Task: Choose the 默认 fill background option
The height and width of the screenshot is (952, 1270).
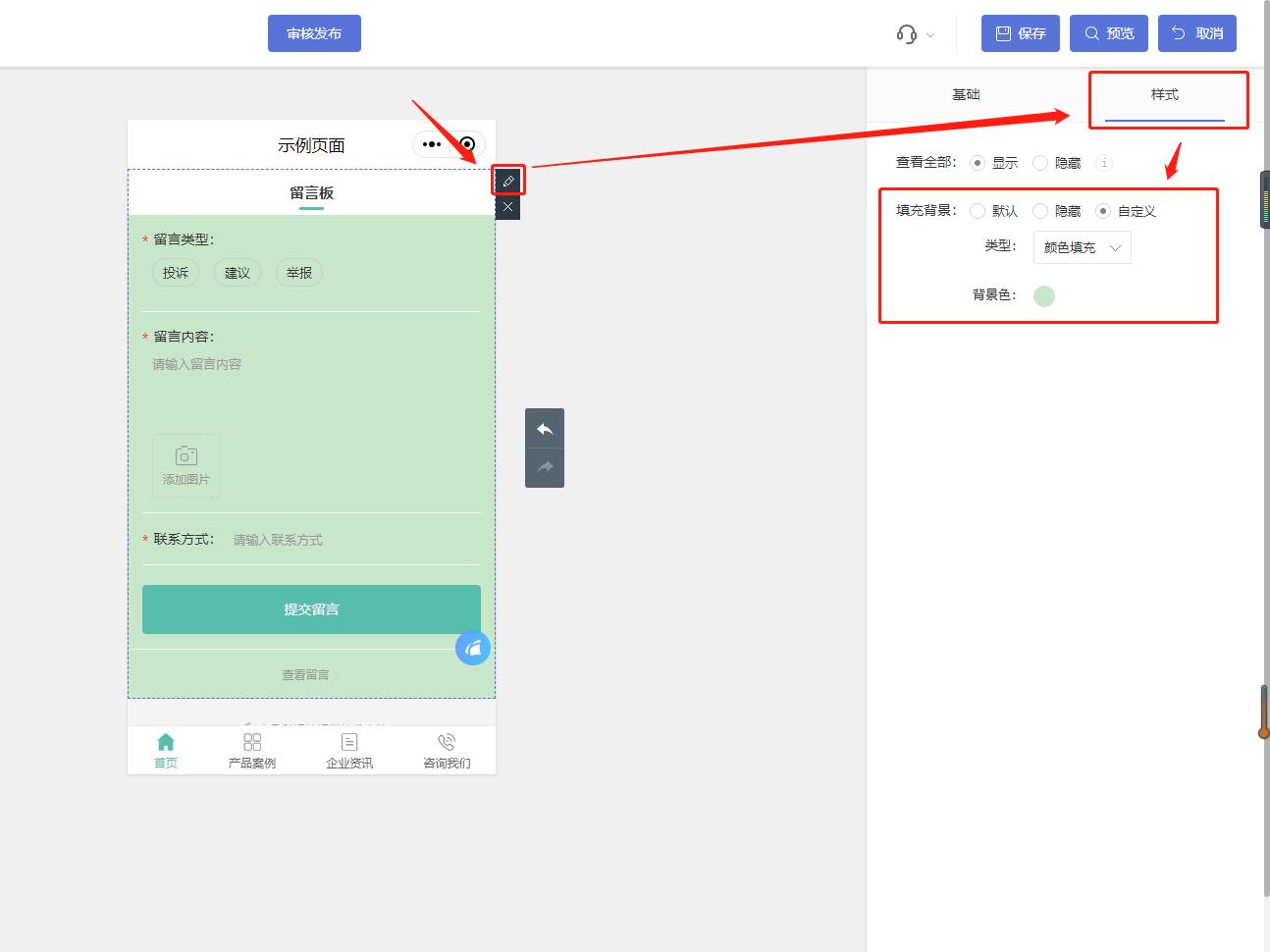Action: [978, 211]
